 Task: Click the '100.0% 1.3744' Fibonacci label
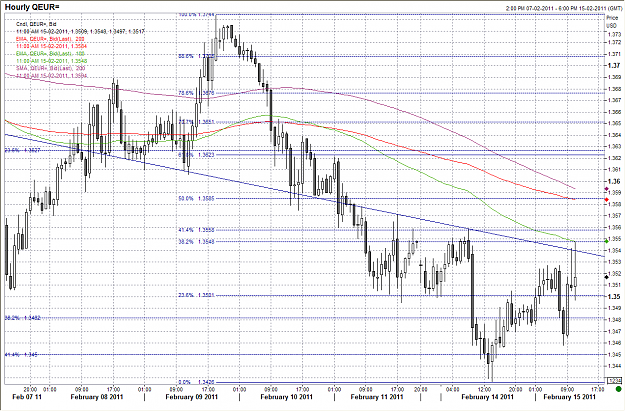(x=196, y=14)
